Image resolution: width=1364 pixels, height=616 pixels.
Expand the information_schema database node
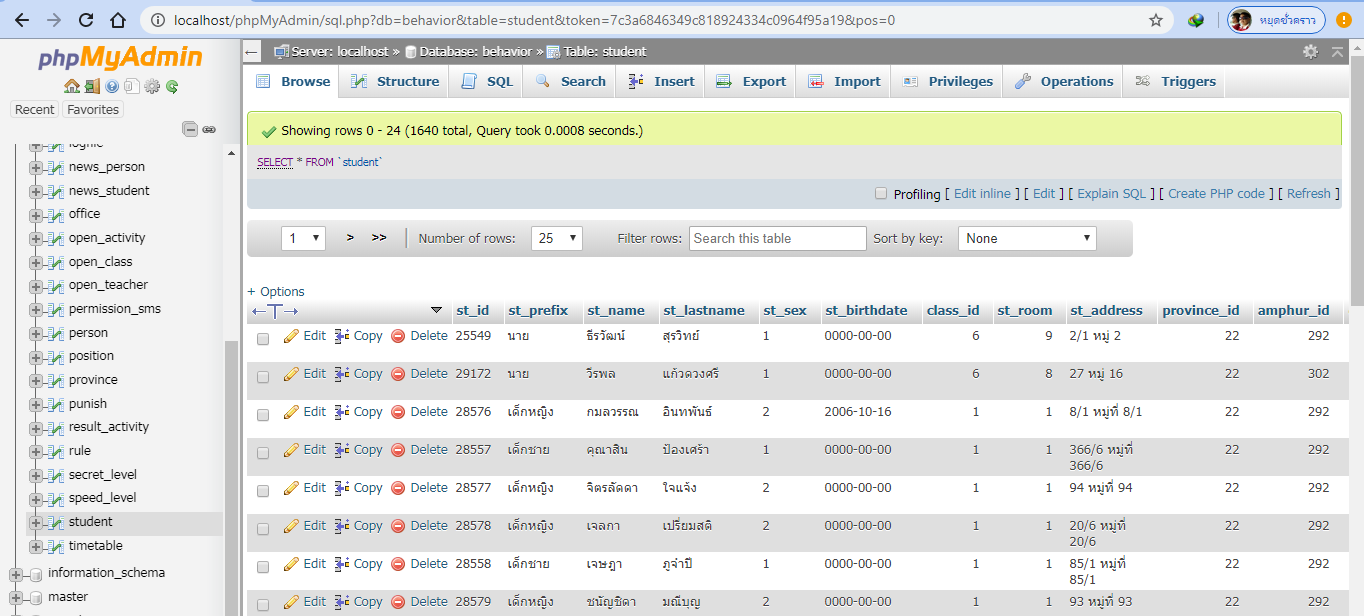[15, 574]
